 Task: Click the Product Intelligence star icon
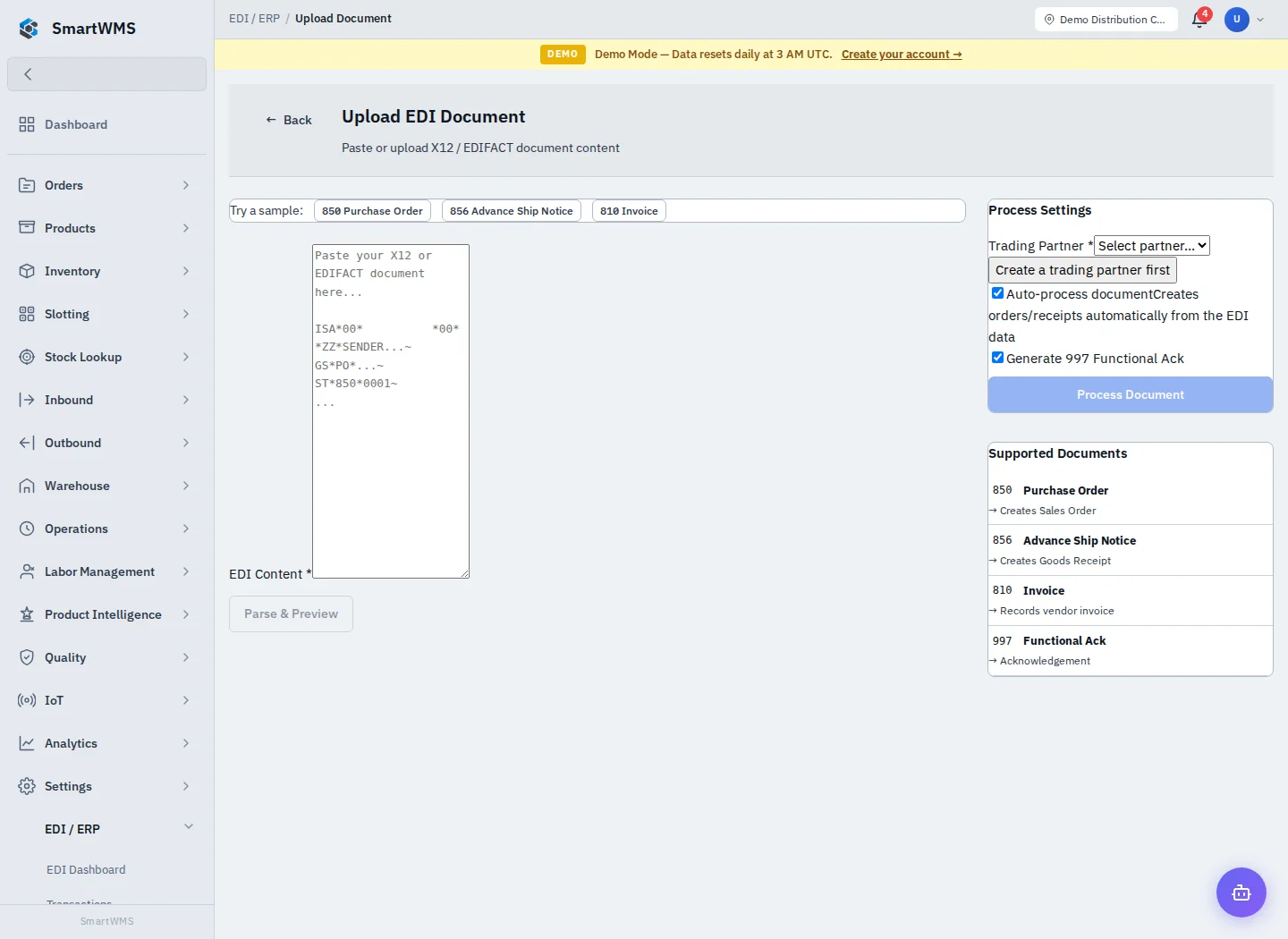click(27, 614)
